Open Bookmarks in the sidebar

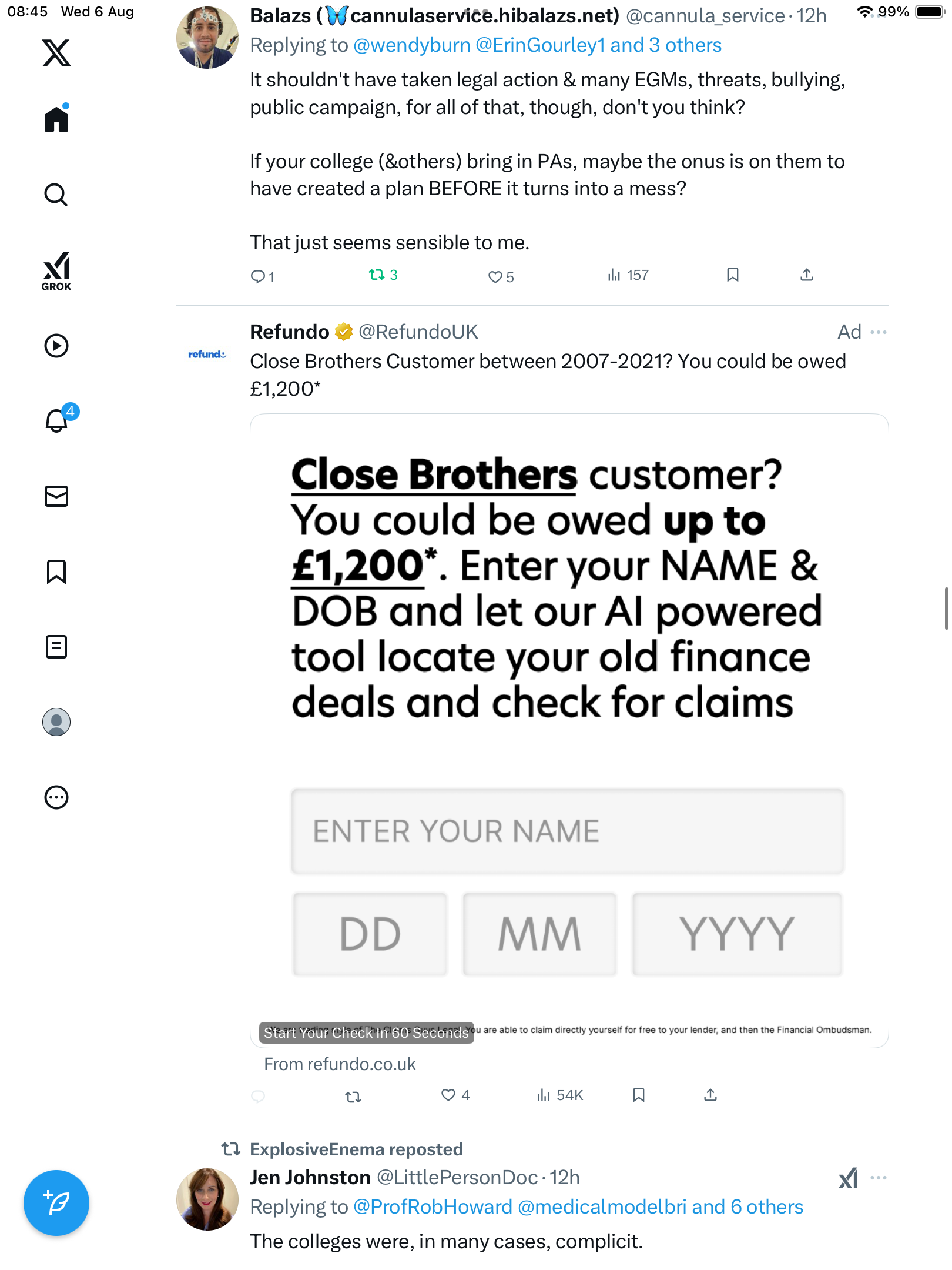tap(56, 571)
